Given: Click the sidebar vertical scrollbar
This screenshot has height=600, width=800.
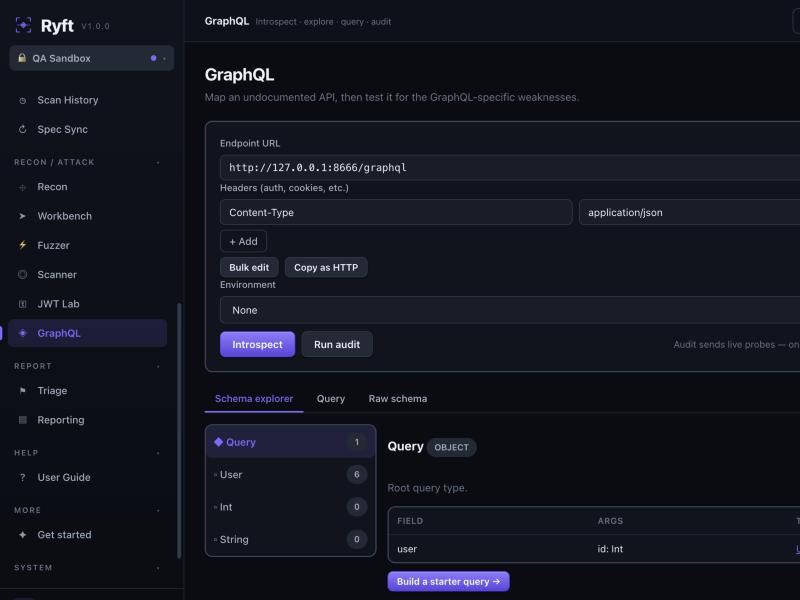Looking at the screenshot, I should click(179, 431).
